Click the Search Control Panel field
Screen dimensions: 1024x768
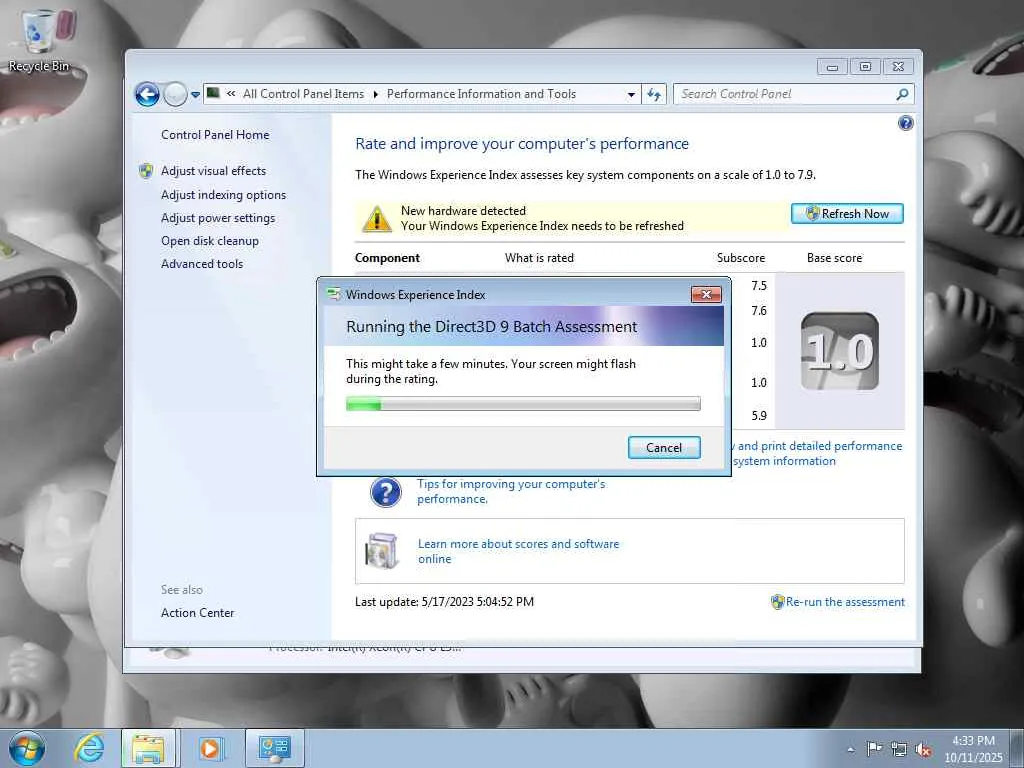tap(784, 94)
